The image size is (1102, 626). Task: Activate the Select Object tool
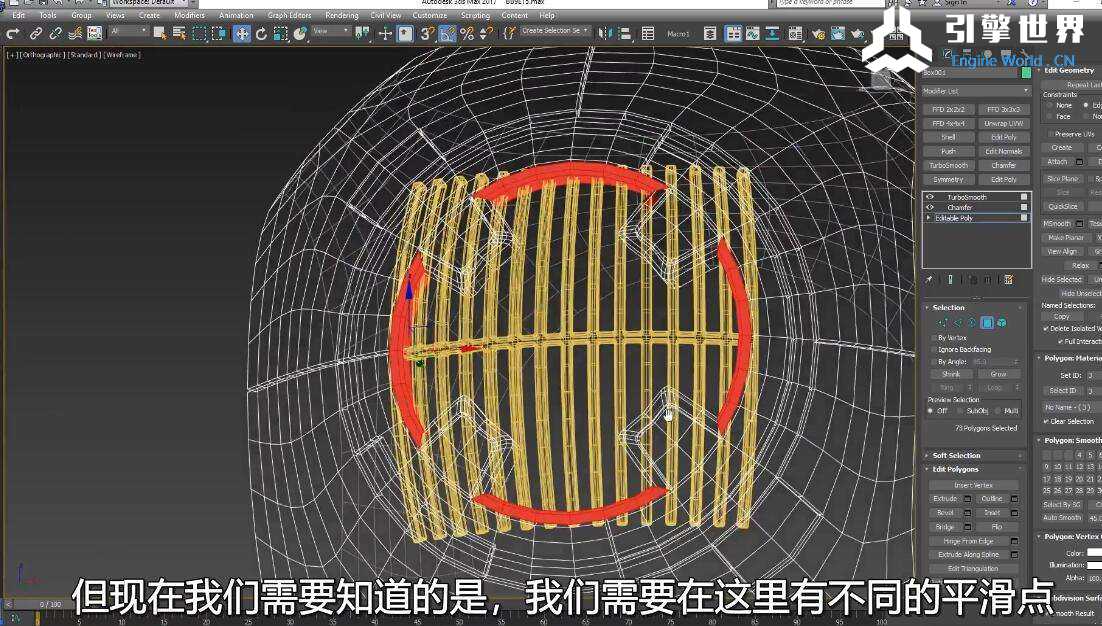tap(160, 33)
